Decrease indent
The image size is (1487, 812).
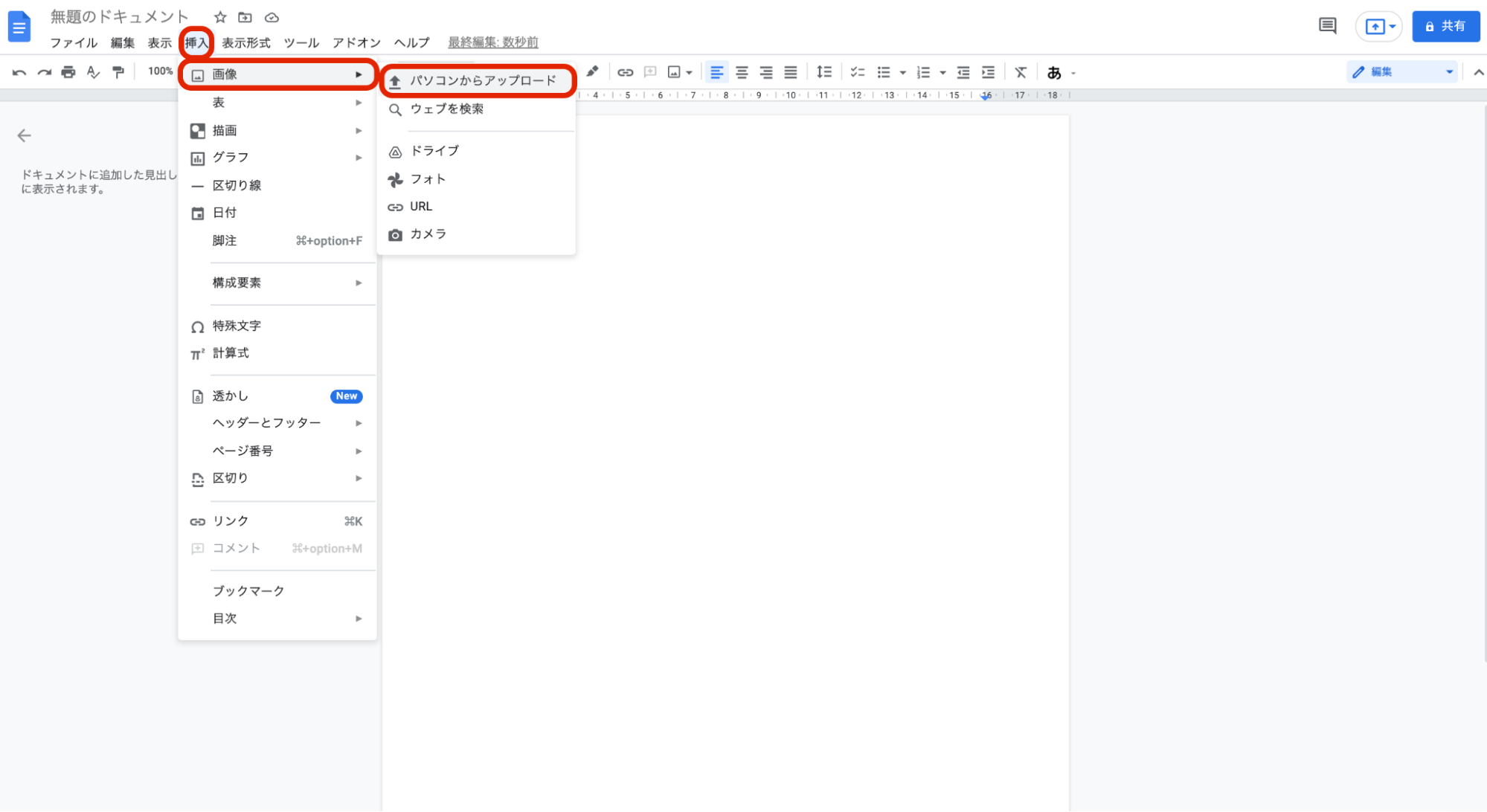963,72
